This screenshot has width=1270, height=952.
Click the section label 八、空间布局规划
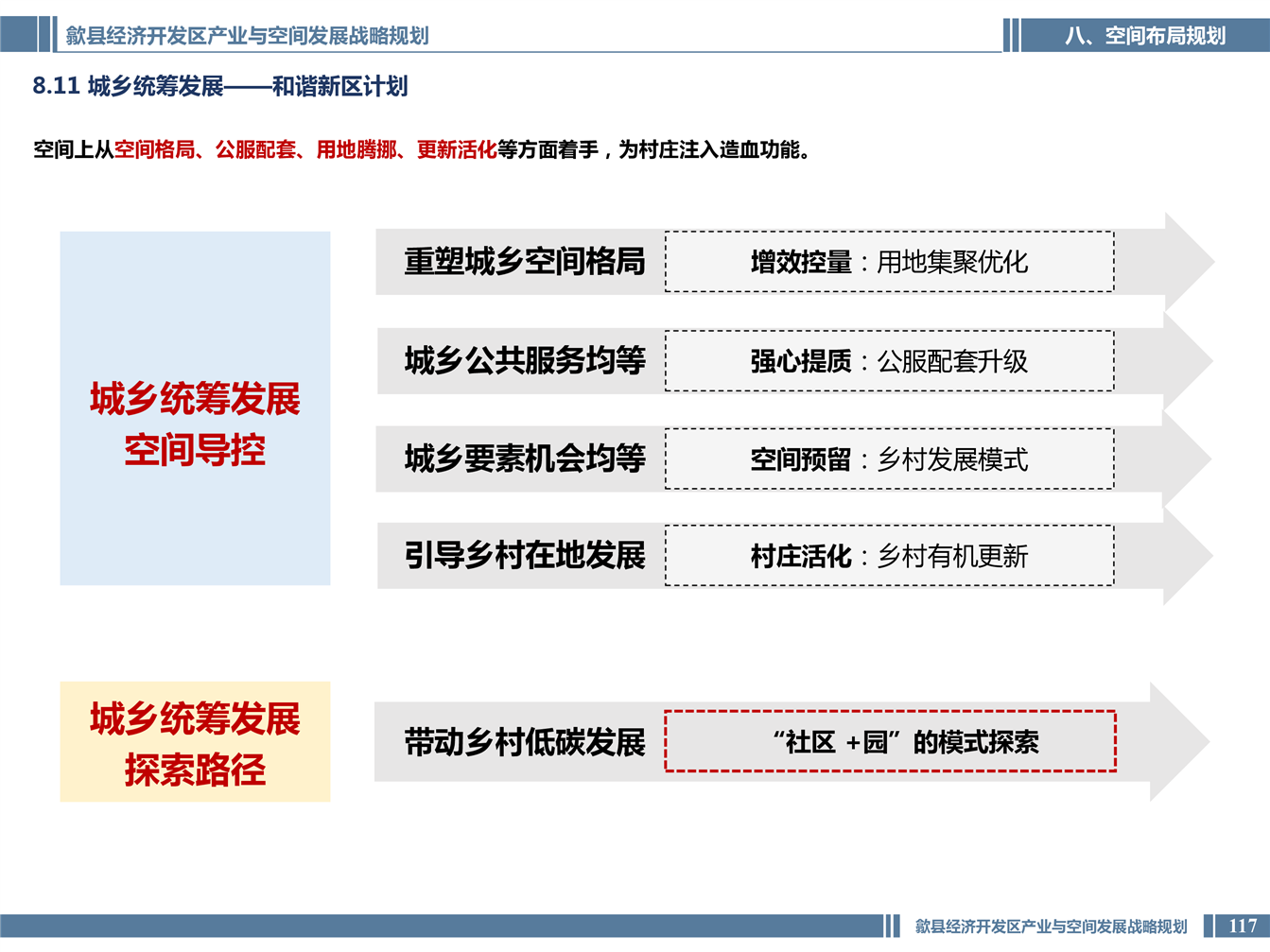1145,36
